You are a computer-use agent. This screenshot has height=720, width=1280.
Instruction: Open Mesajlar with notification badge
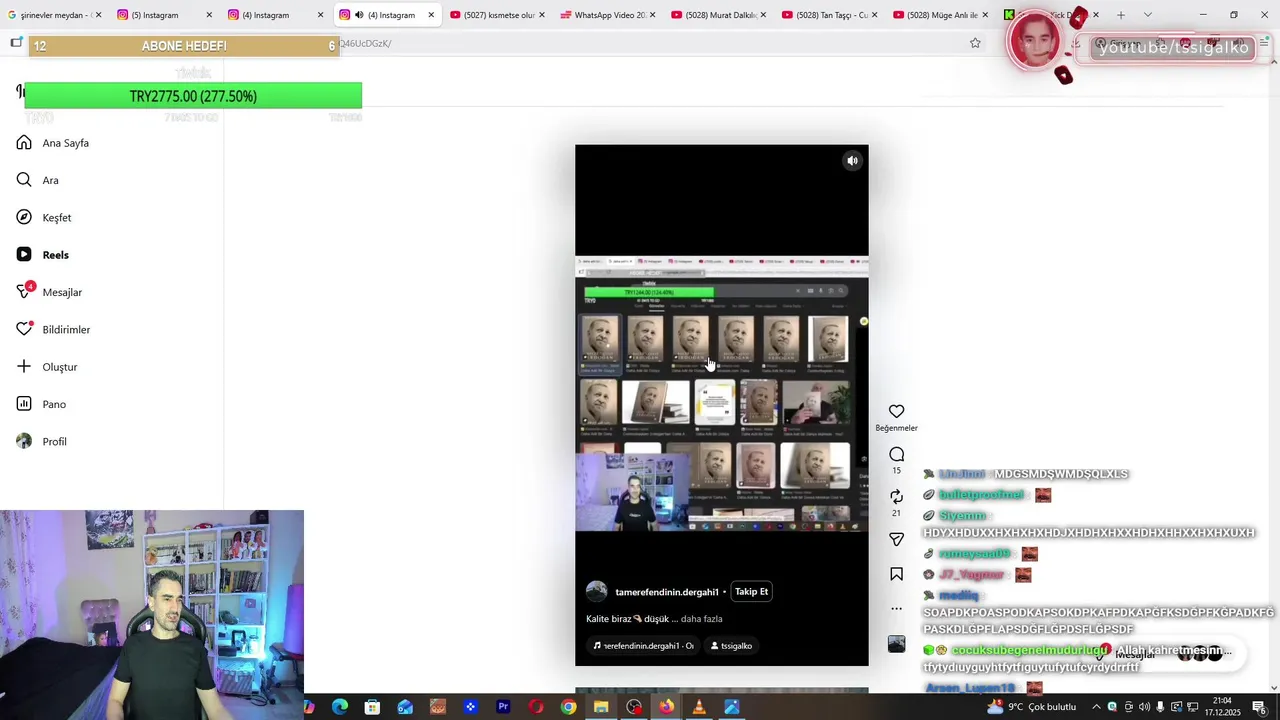(x=49, y=292)
